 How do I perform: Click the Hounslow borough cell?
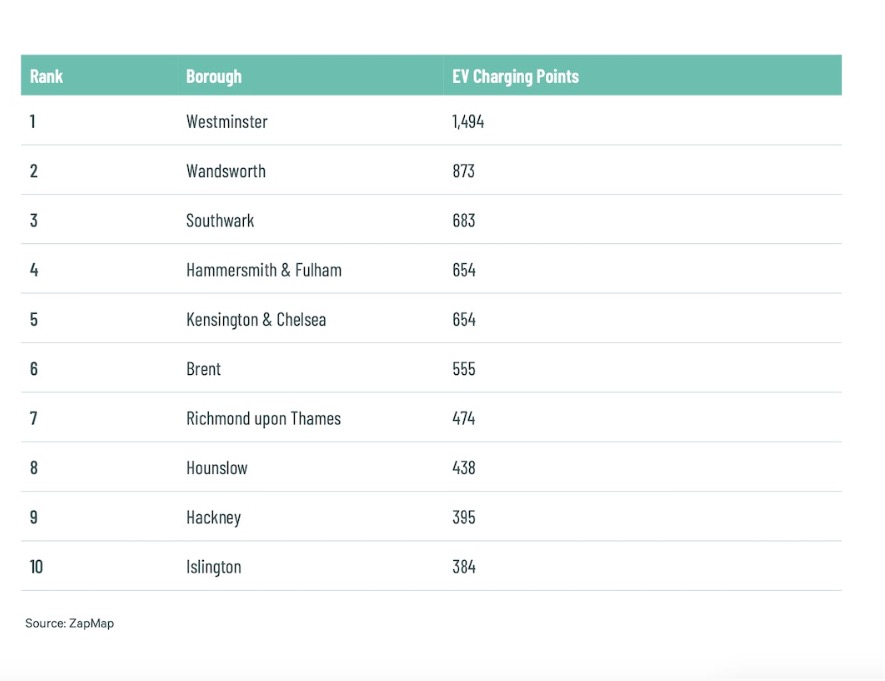pos(216,468)
